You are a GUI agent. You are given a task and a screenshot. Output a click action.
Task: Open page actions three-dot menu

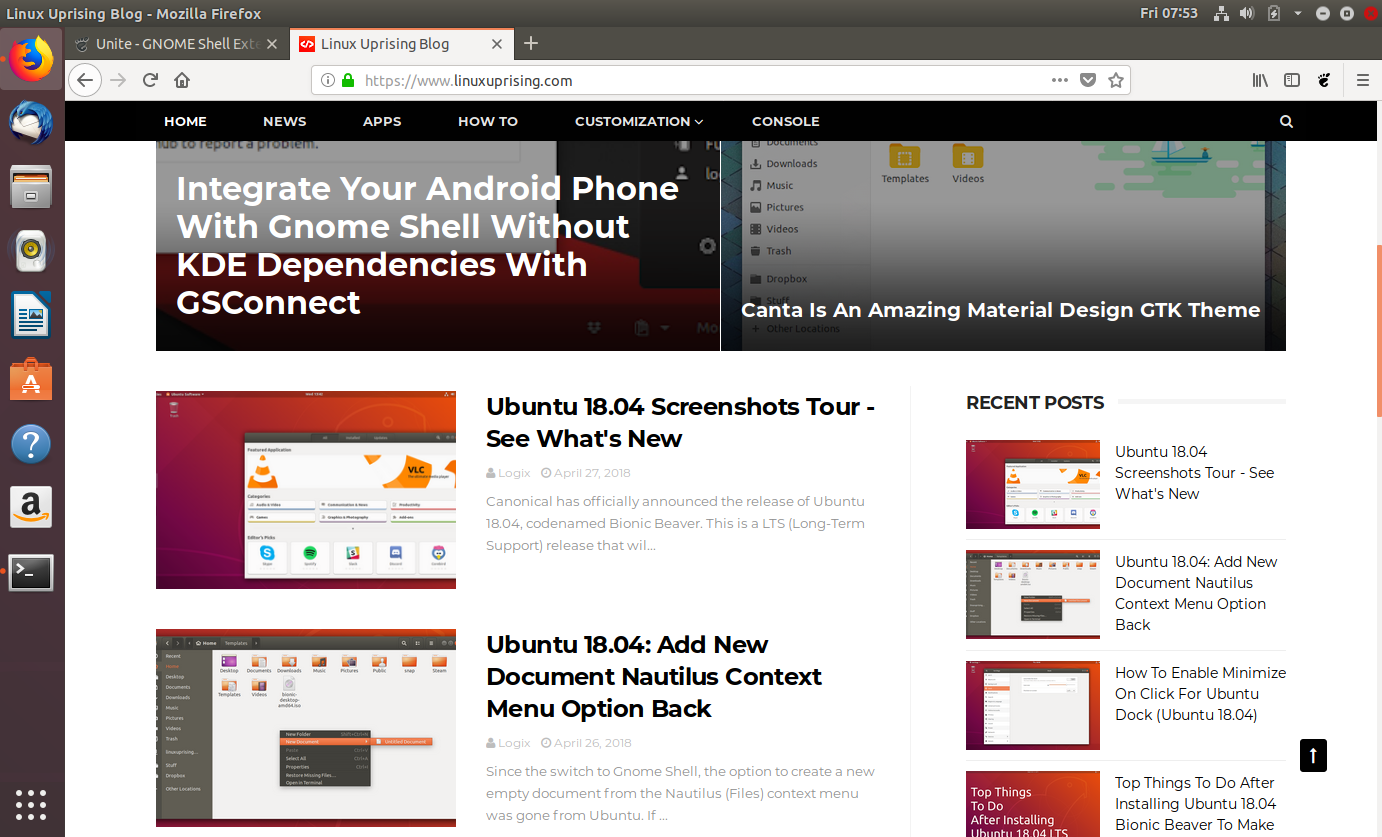click(1060, 80)
